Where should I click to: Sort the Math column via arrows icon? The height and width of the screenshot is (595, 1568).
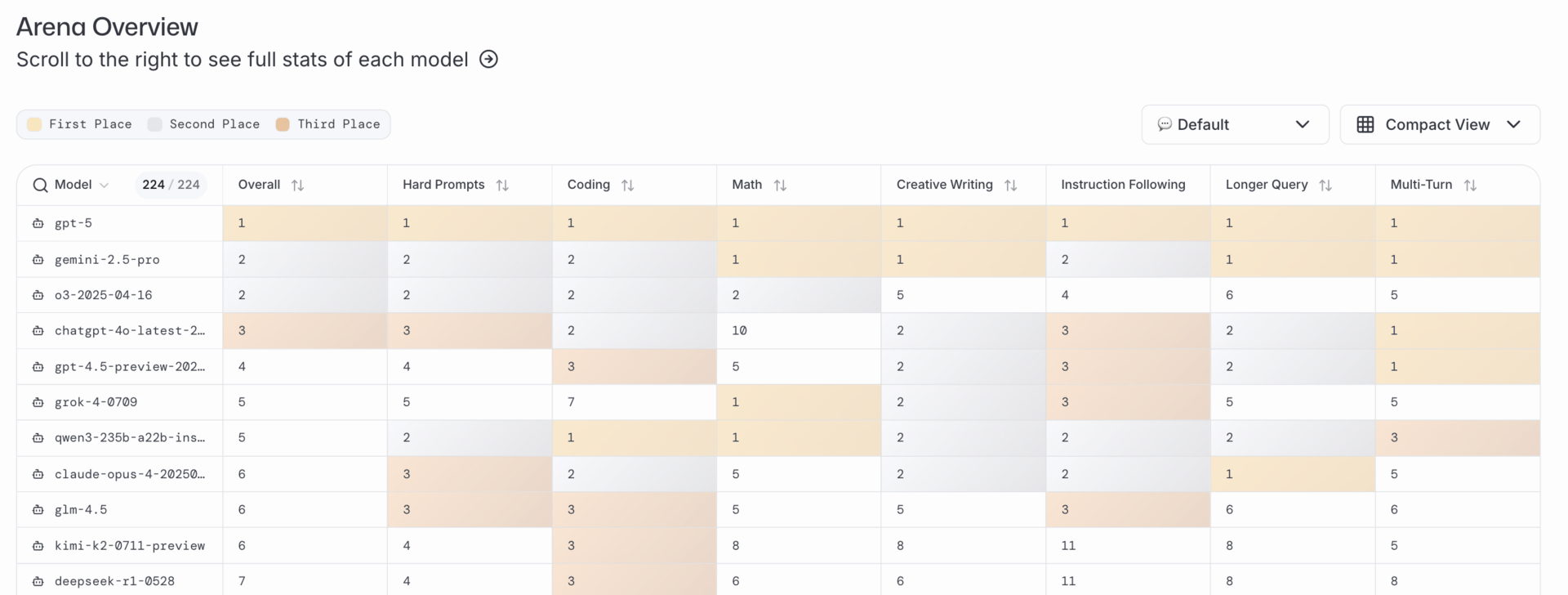point(780,186)
